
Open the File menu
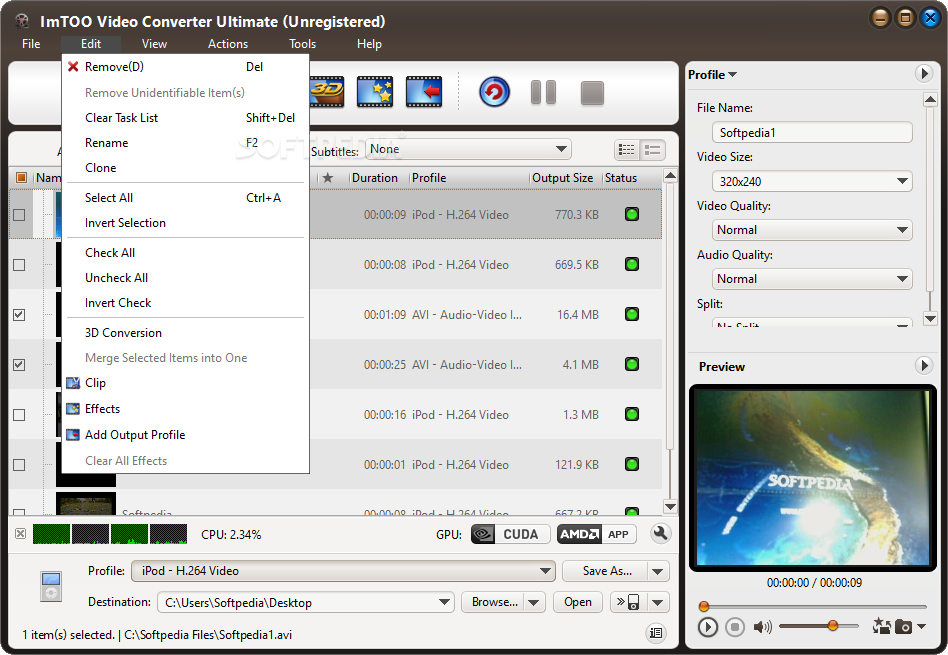point(31,44)
